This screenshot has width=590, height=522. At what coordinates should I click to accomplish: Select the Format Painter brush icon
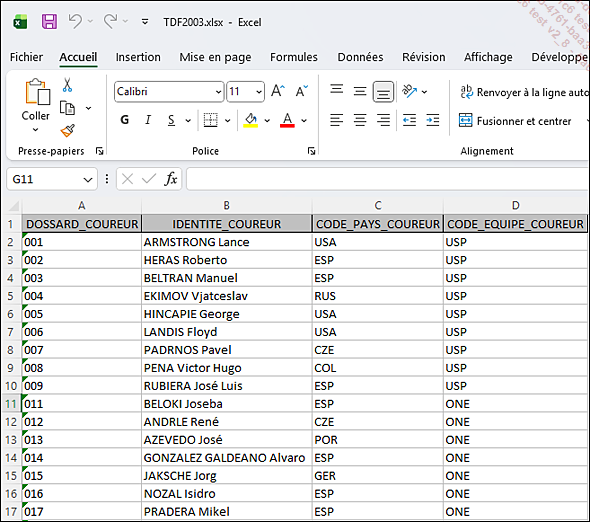click(x=67, y=131)
